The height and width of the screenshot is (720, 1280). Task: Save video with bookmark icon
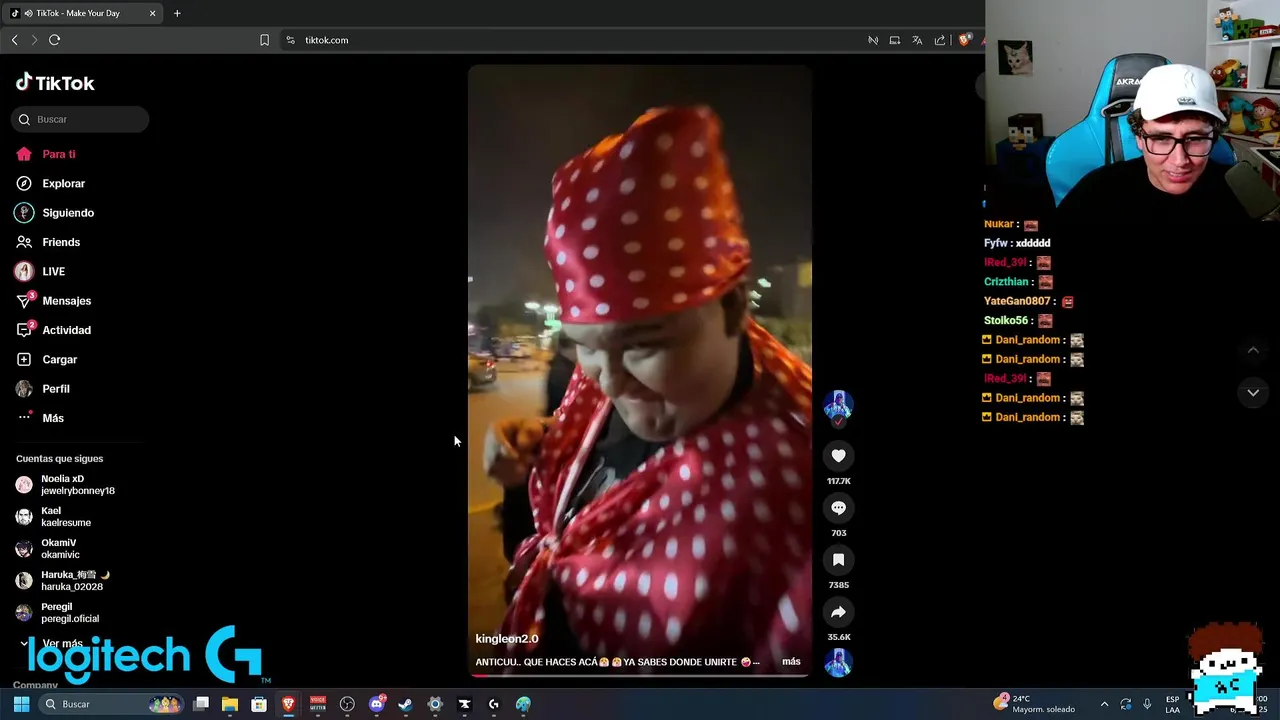pos(838,560)
